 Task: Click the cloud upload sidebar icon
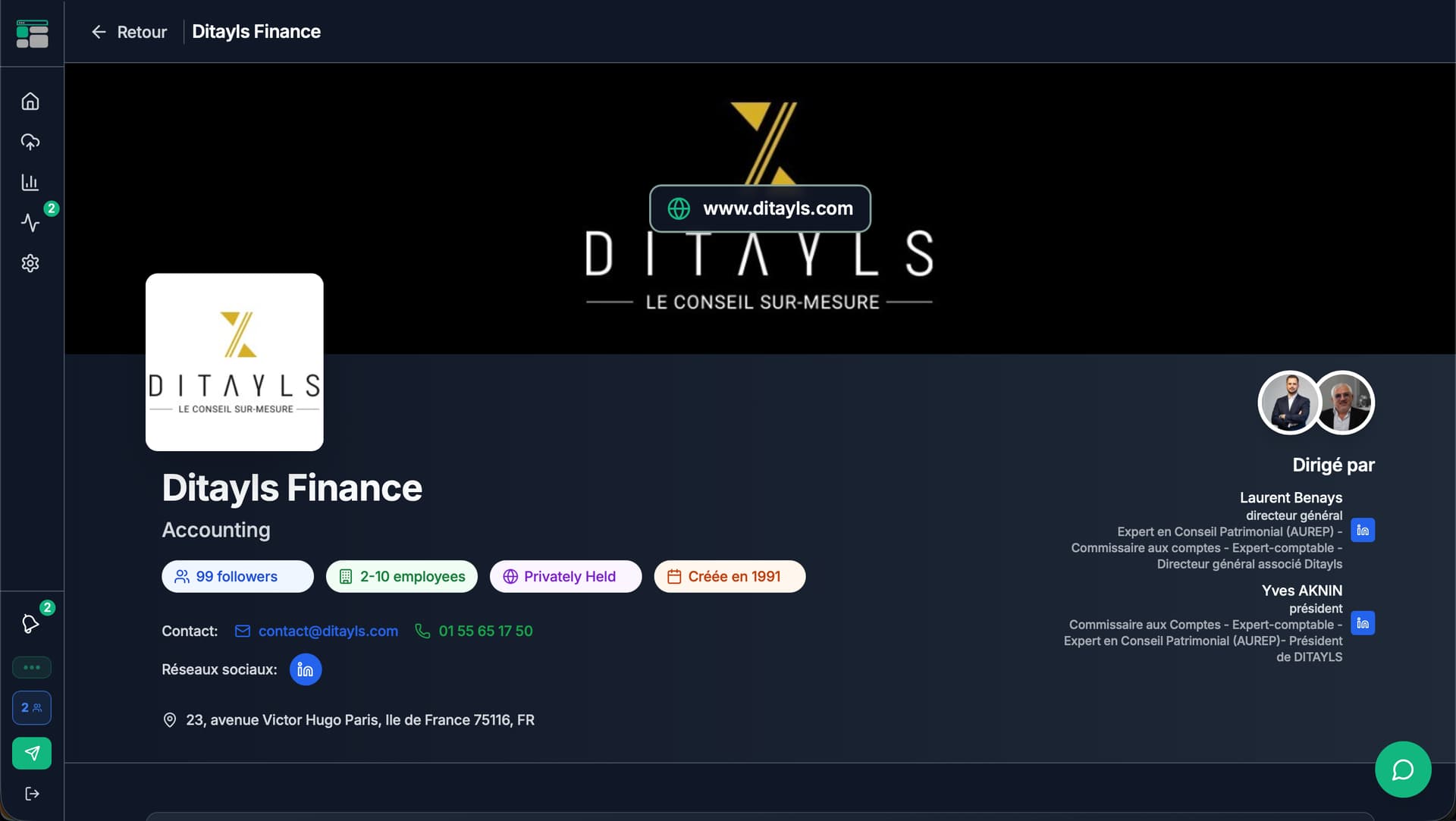point(30,142)
